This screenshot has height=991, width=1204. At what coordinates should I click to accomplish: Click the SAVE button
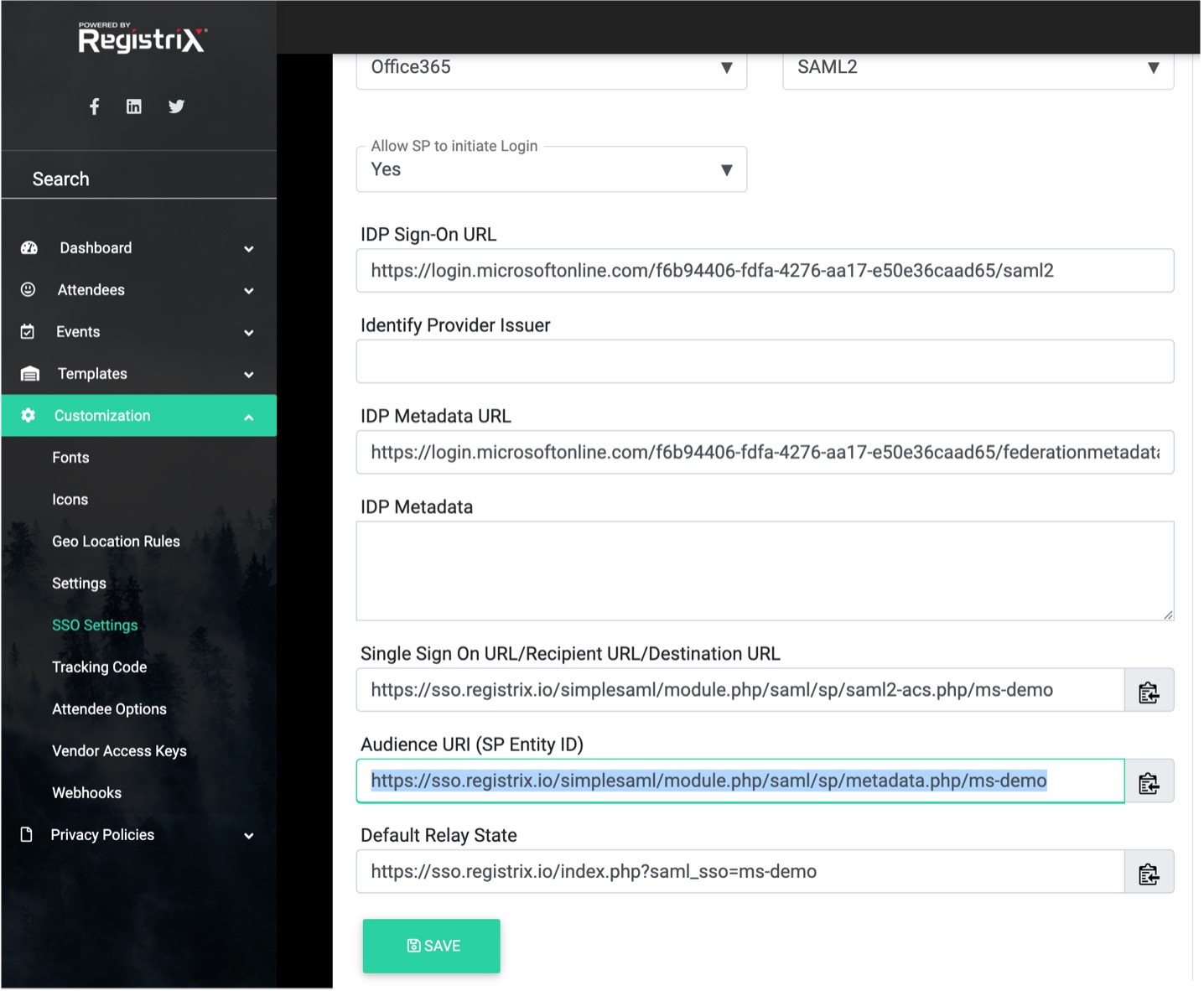pos(431,946)
